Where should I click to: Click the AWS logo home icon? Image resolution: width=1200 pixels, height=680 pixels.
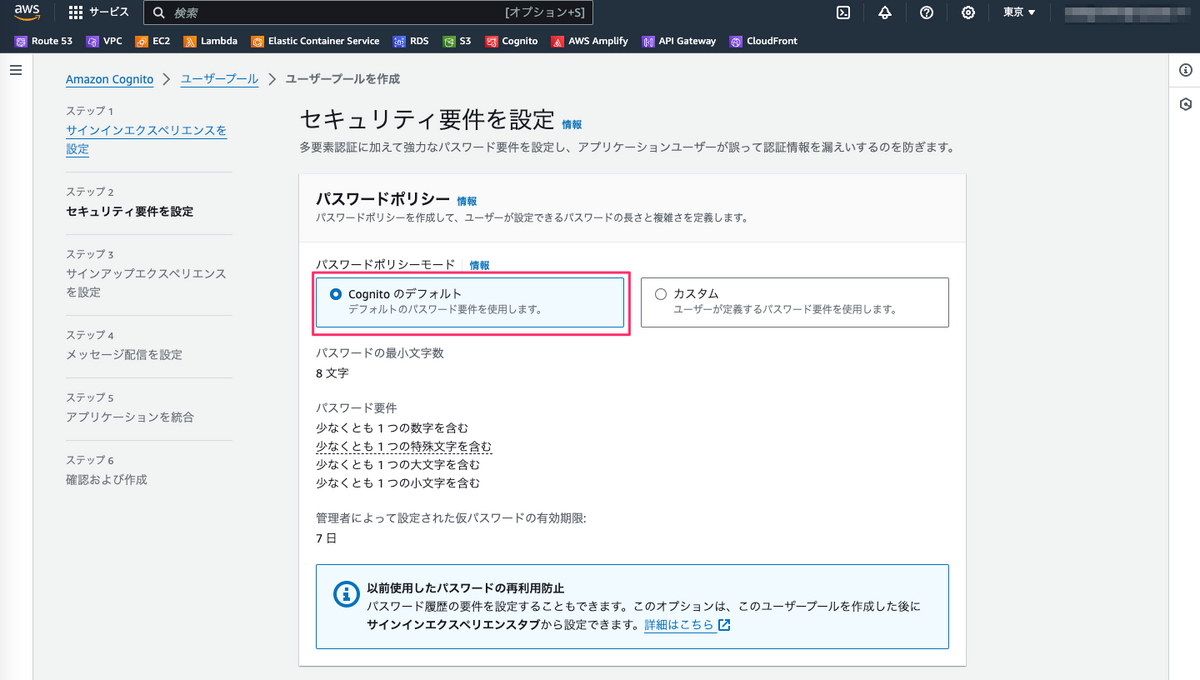pos(26,12)
